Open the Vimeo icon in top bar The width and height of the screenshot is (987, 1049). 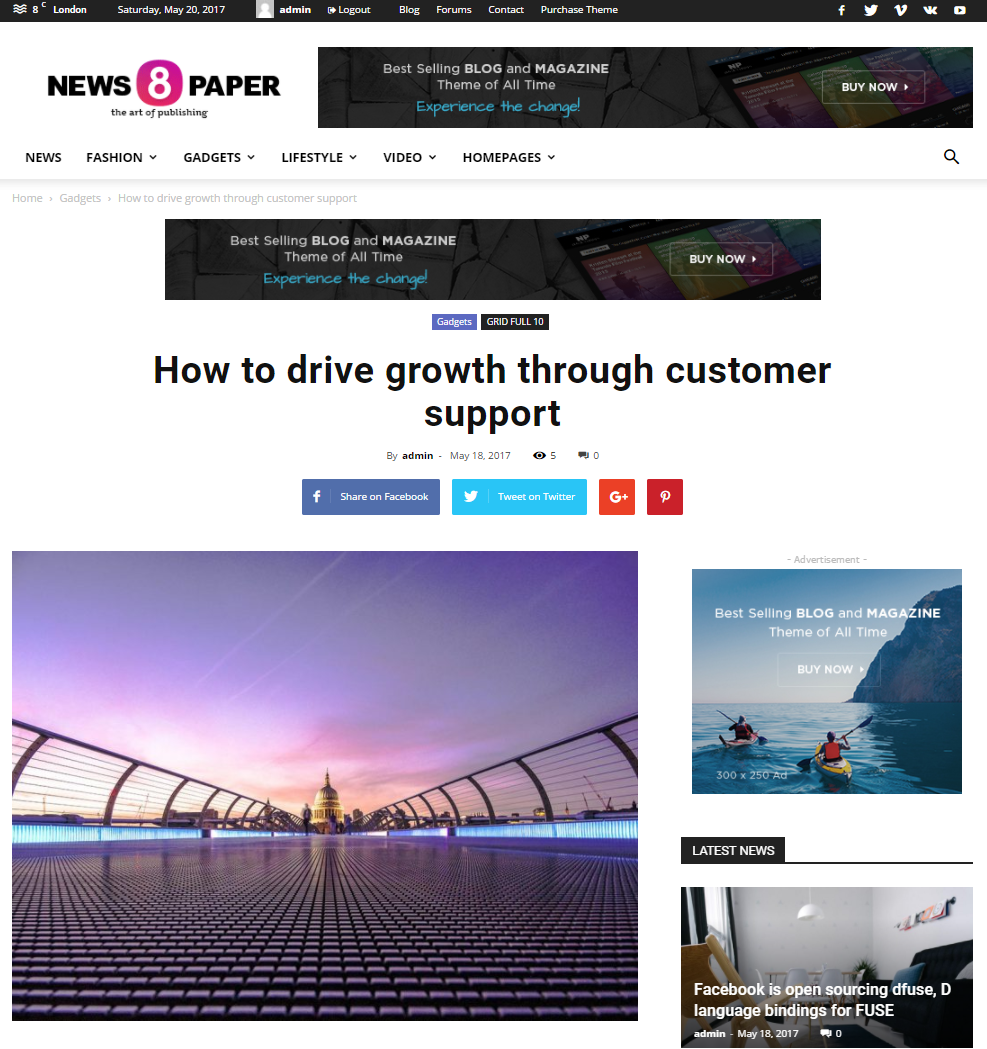coord(901,10)
